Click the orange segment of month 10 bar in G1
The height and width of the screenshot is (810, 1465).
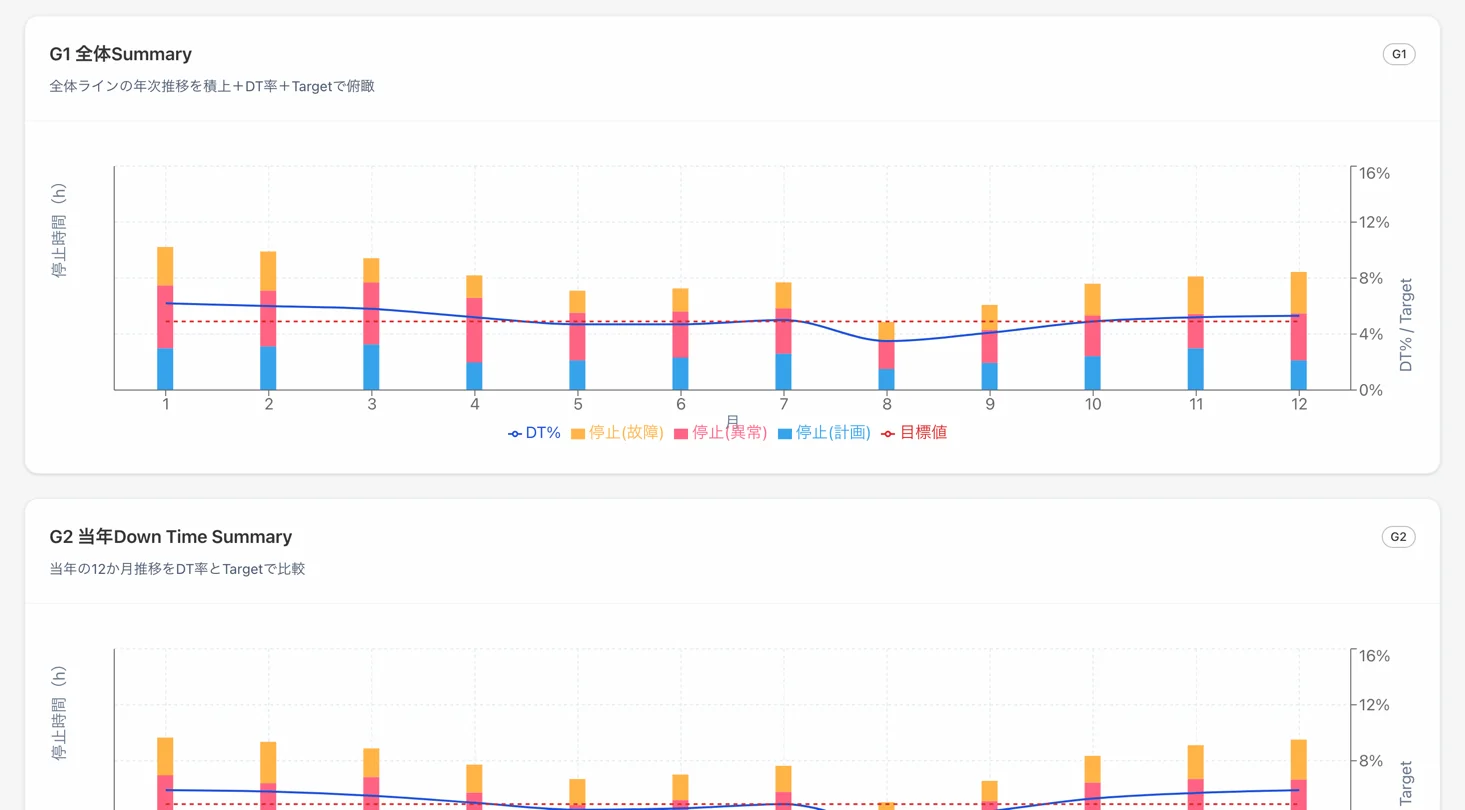pyautogui.click(x=1092, y=300)
